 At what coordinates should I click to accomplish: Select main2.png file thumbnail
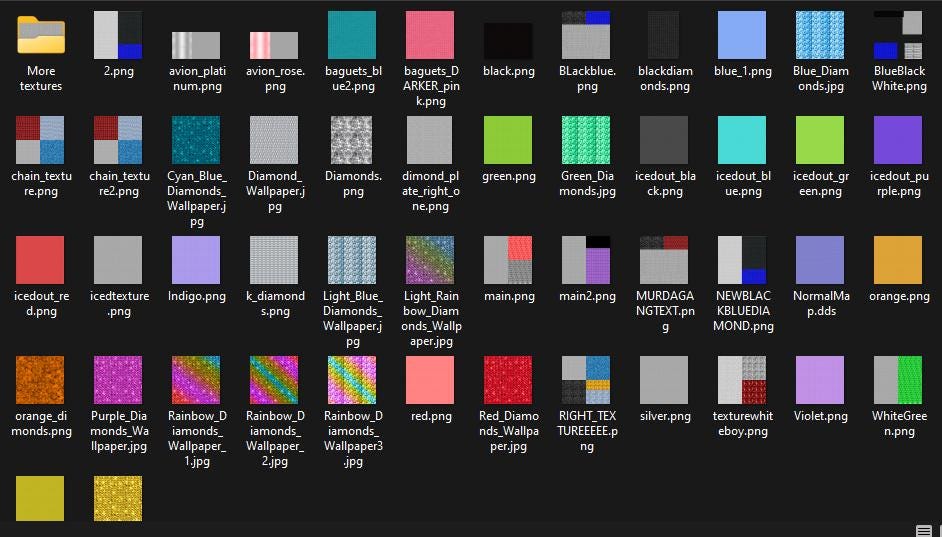586,260
